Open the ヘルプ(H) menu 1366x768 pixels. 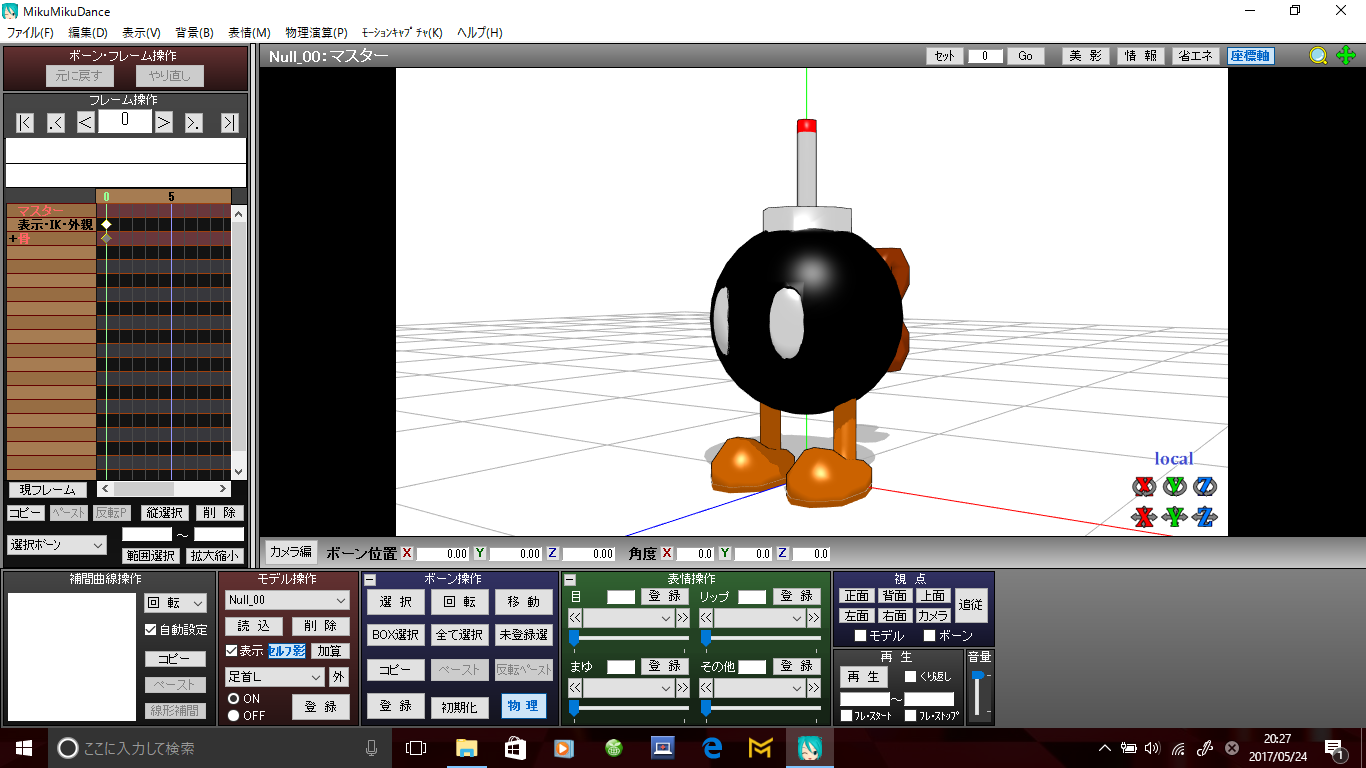(480, 32)
